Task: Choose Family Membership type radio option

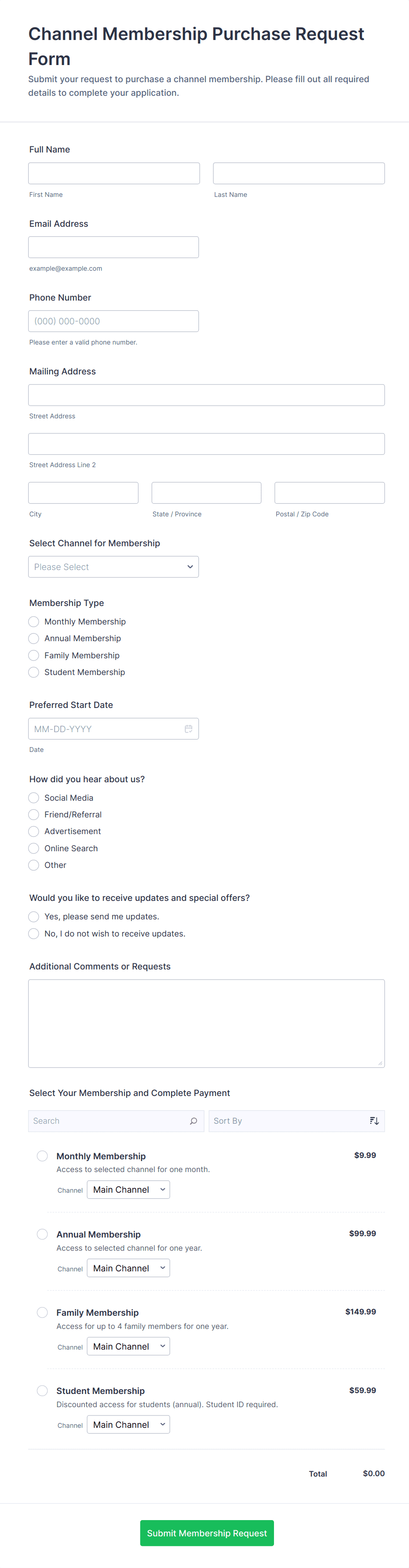Action: [x=34, y=656]
